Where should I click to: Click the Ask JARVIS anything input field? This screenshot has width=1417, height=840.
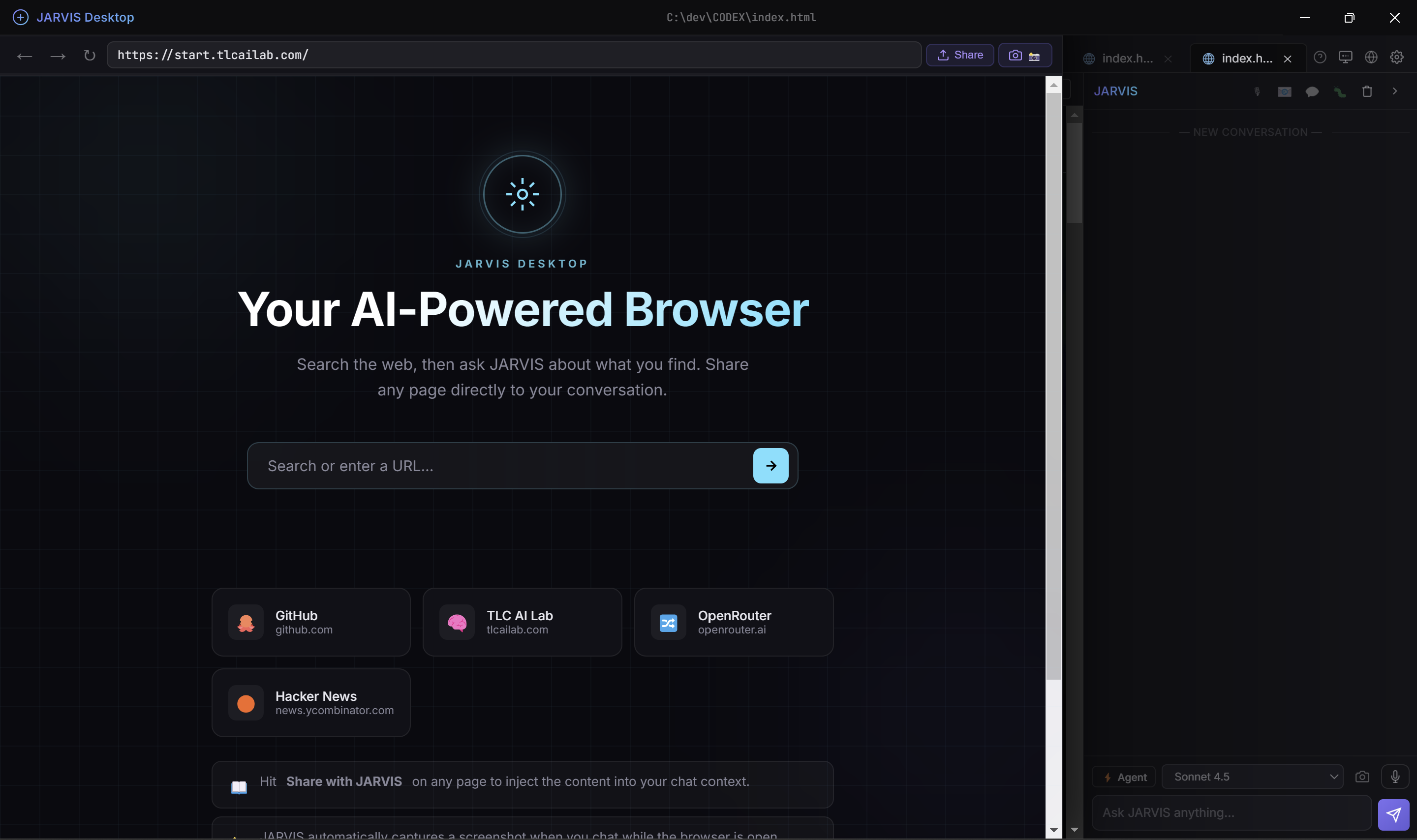1232,813
